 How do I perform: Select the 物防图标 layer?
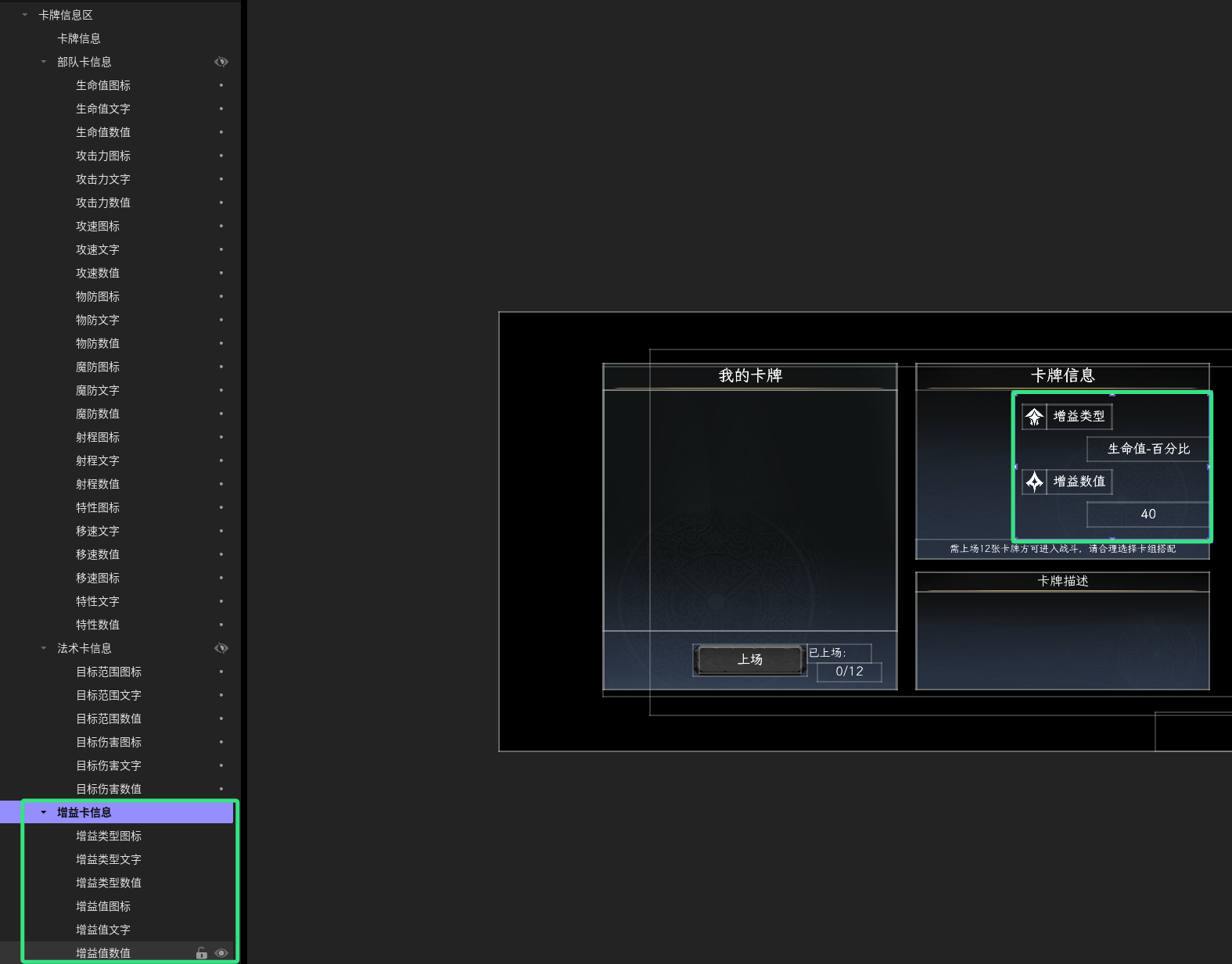tap(98, 296)
